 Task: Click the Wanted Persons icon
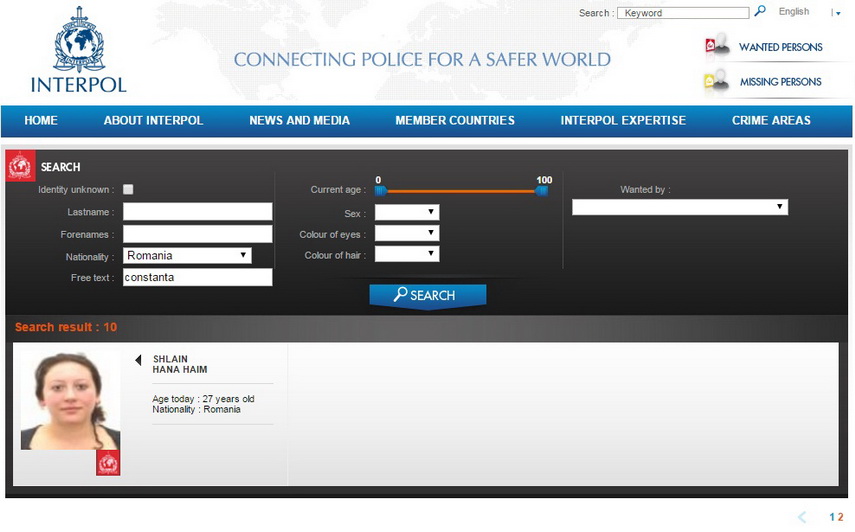coord(716,46)
